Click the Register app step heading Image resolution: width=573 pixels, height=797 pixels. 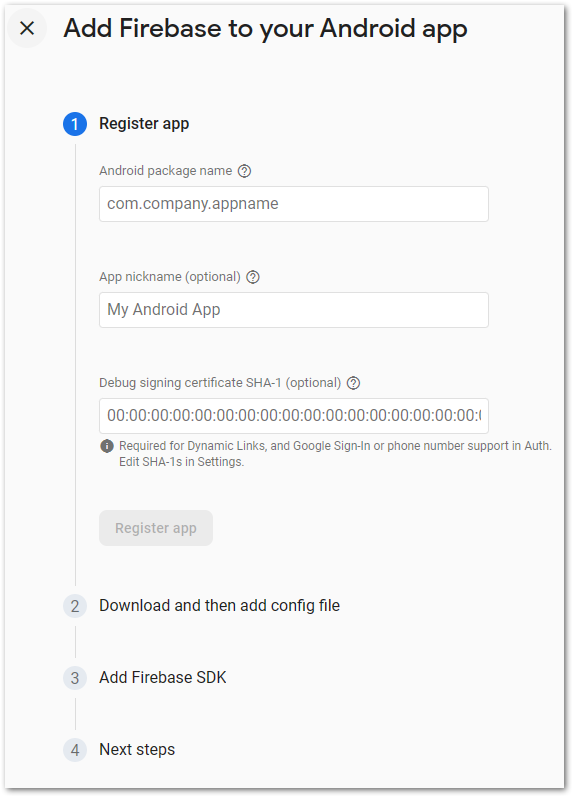pos(144,124)
